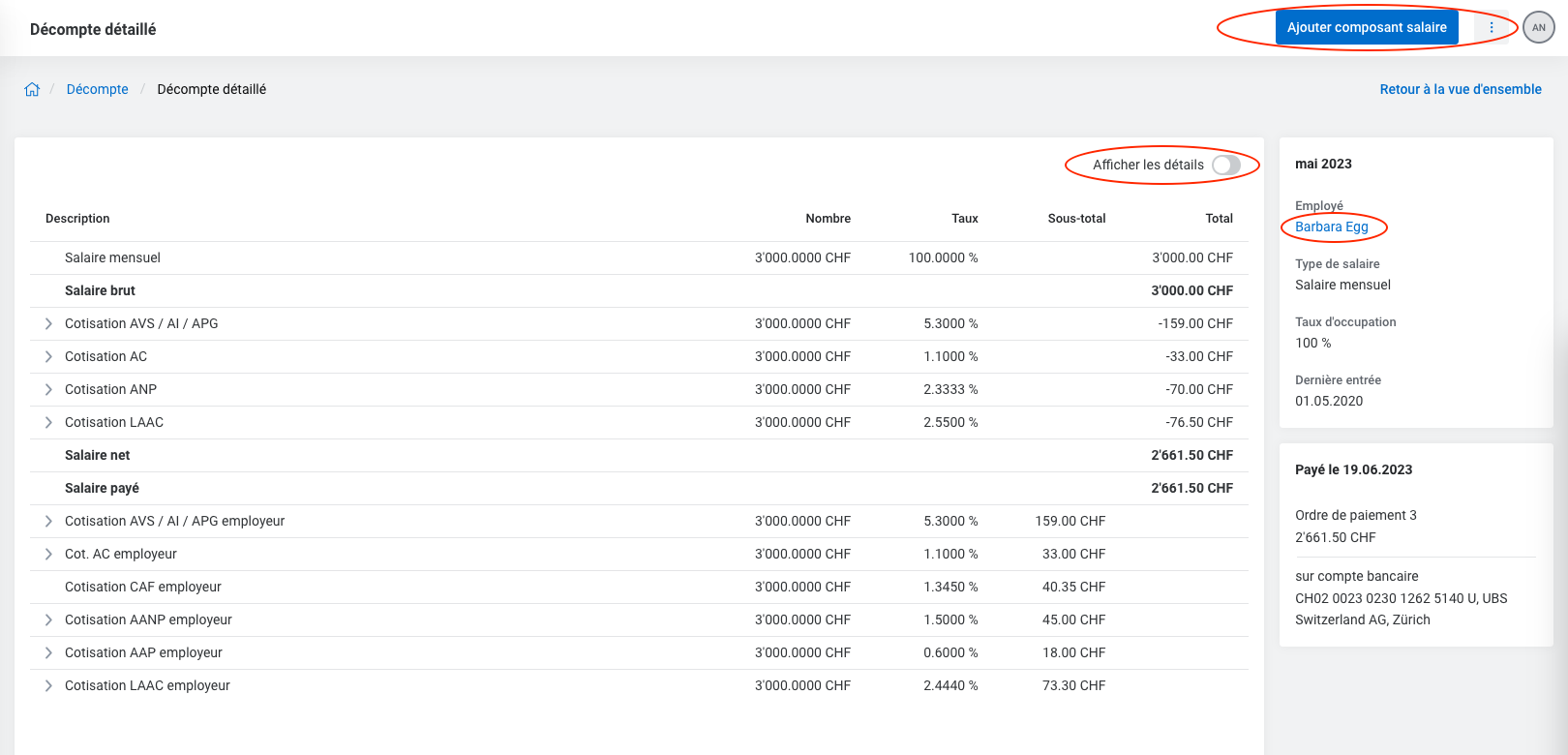Click the home icon in breadcrumb

(32, 89)
